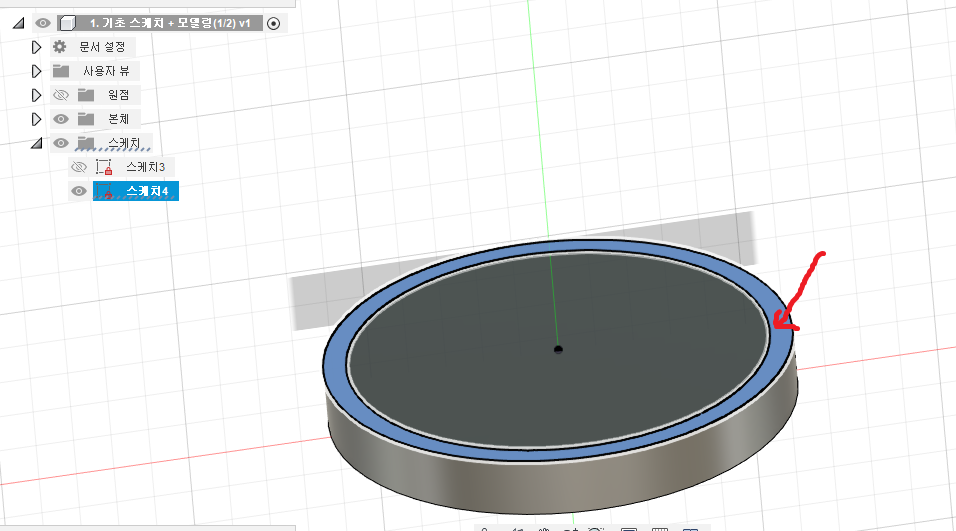Select the 본체 label

click(118, 119)
